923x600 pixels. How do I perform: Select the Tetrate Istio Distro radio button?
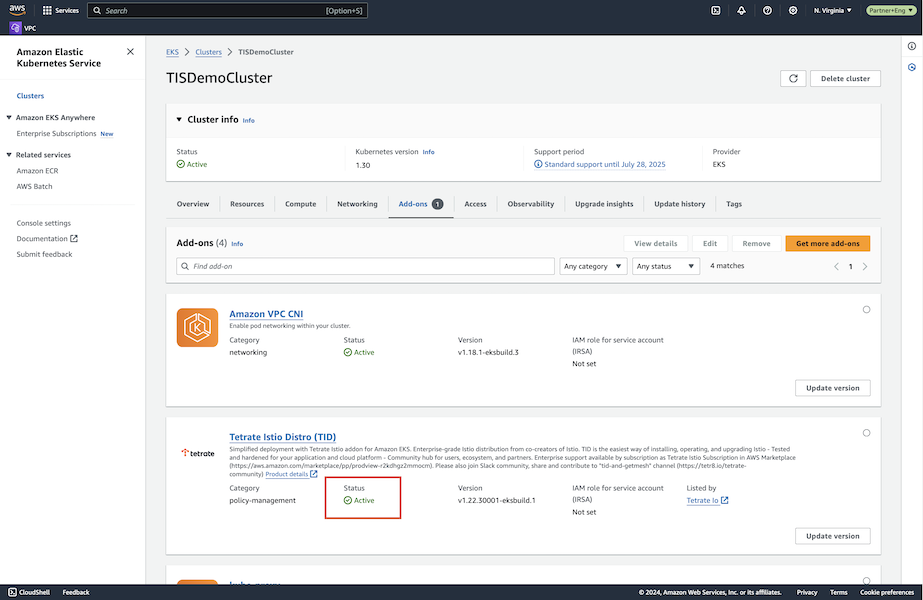(x=866, y=433)
